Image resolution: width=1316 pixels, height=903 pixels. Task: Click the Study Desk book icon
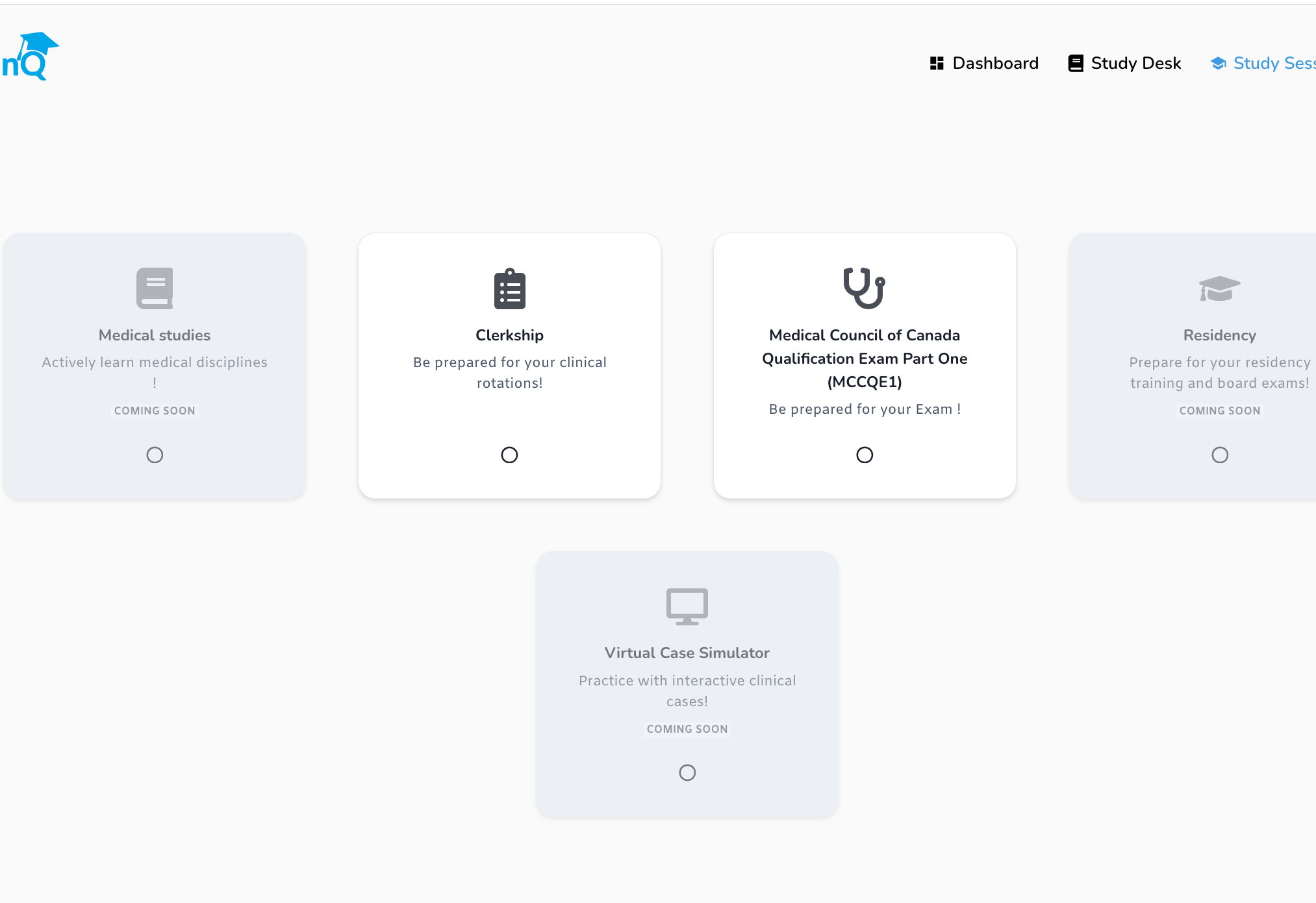coord(1076,63)
